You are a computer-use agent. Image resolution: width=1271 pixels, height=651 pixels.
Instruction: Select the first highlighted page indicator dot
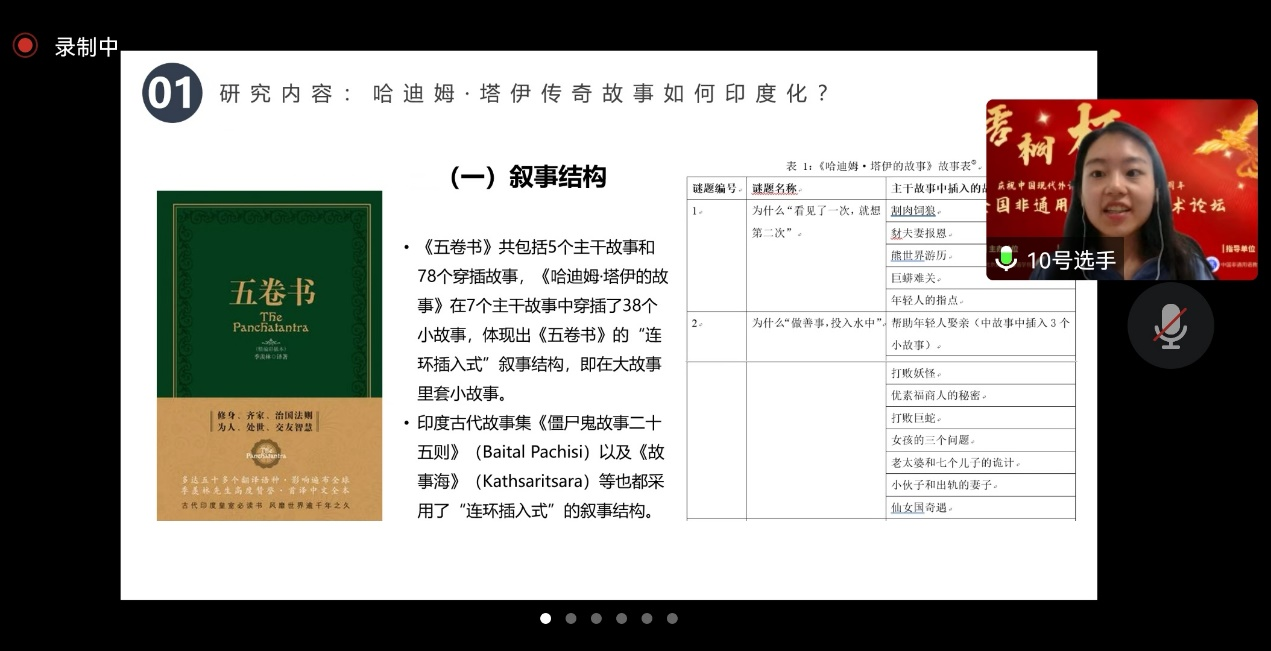tap(545, 618)
